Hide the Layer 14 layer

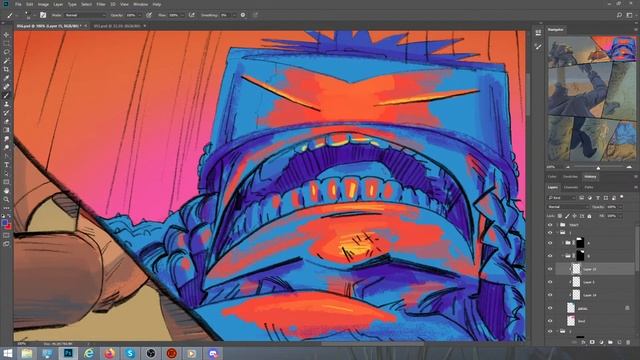tap(550, 295)
